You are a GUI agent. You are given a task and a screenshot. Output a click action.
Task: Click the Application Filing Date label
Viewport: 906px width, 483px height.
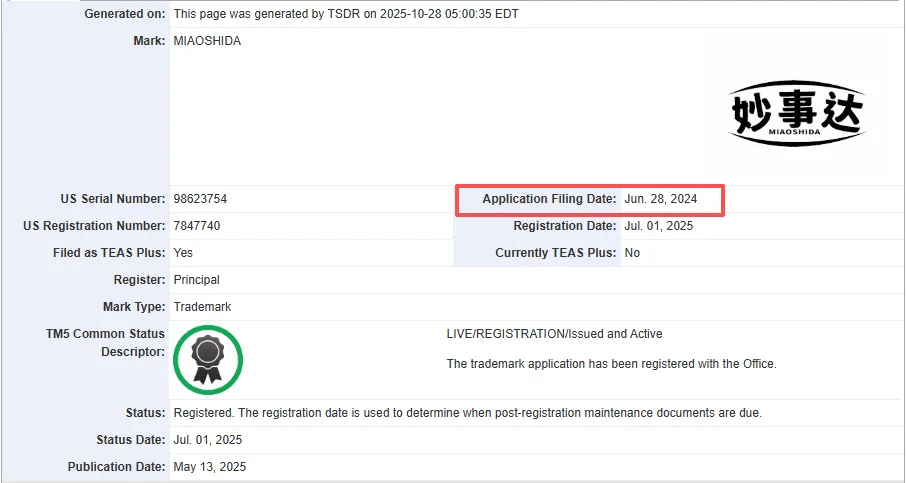point(549,200)
